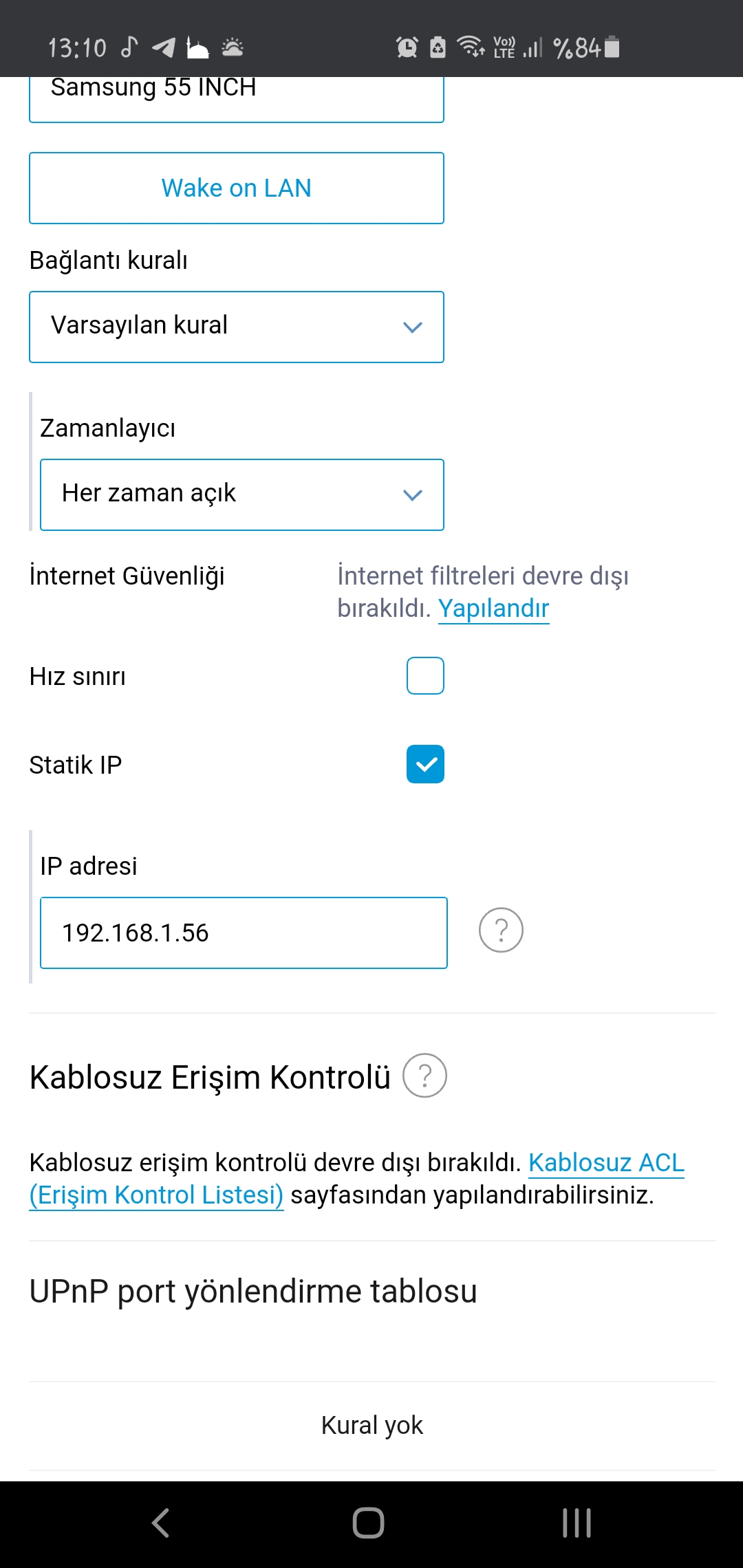Tap the Kural yok table row
743x1568 pixels.
[x=372, y=1426]
